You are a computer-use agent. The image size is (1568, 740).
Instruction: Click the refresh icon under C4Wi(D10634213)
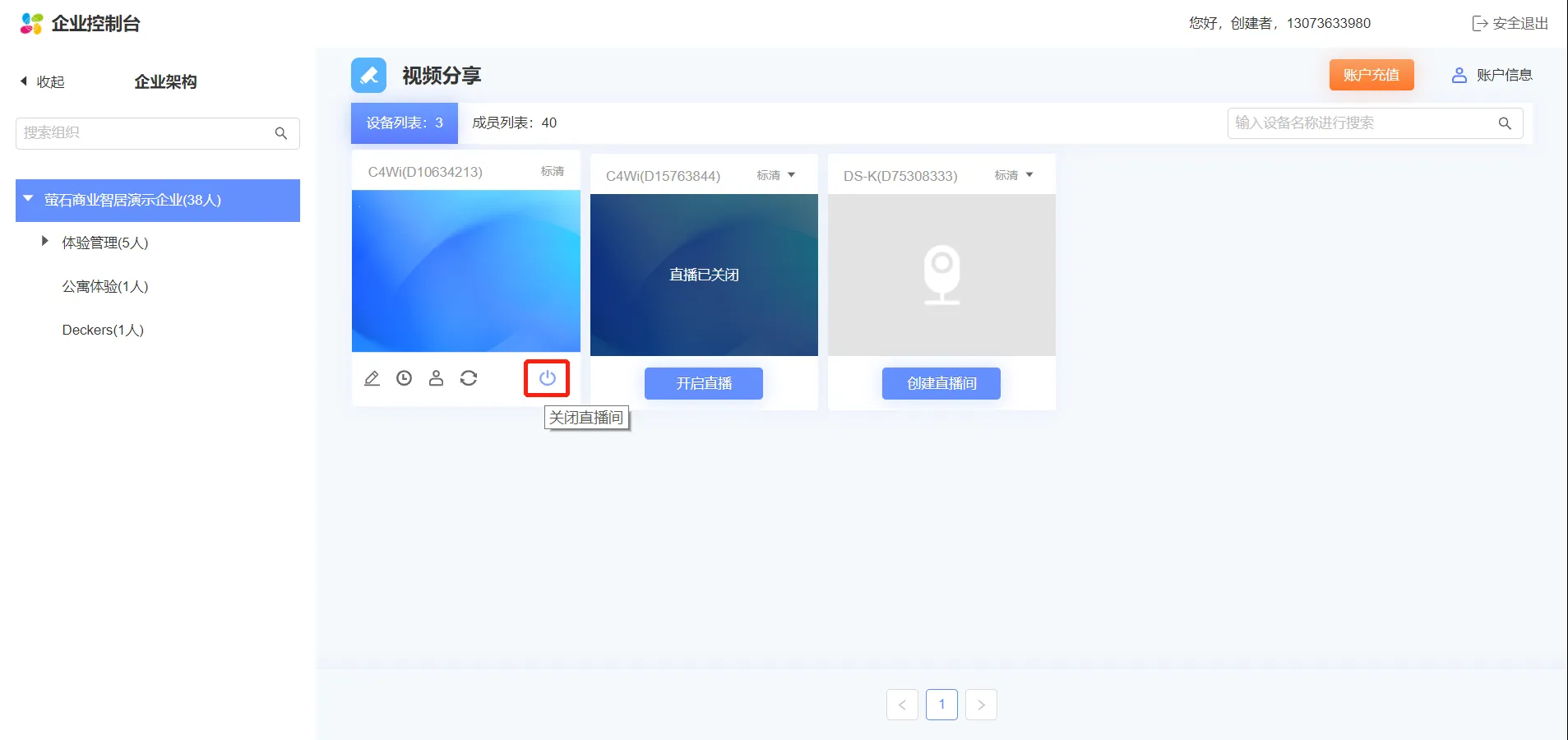point(469,378)
